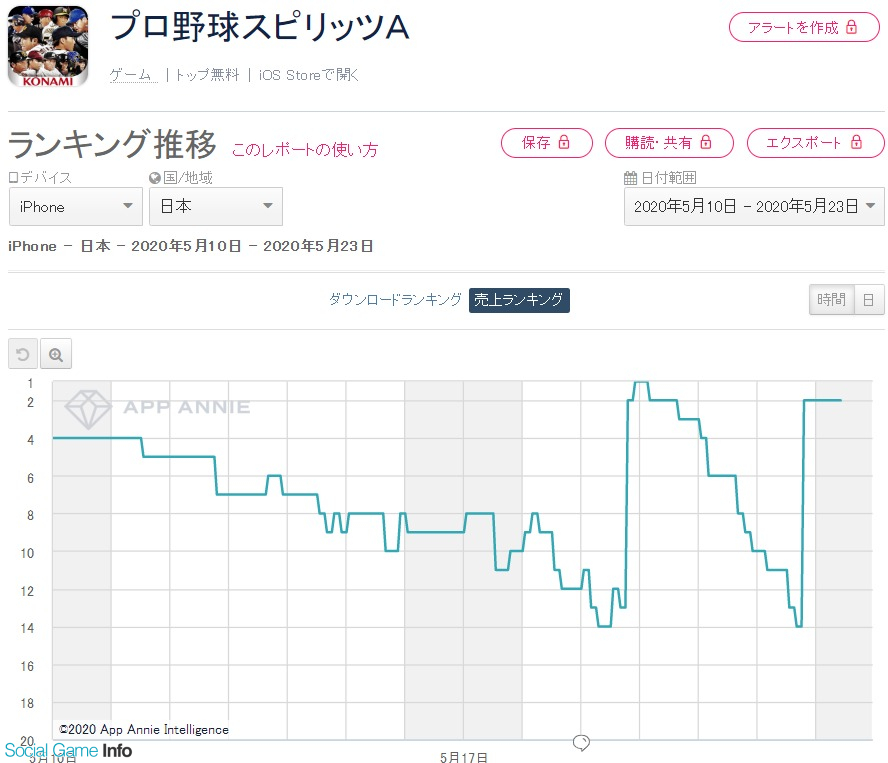Screen dimensions: 888x763
Task: Click the Pro Yakyuu Spirits A app icon
Action: [47, 46]
